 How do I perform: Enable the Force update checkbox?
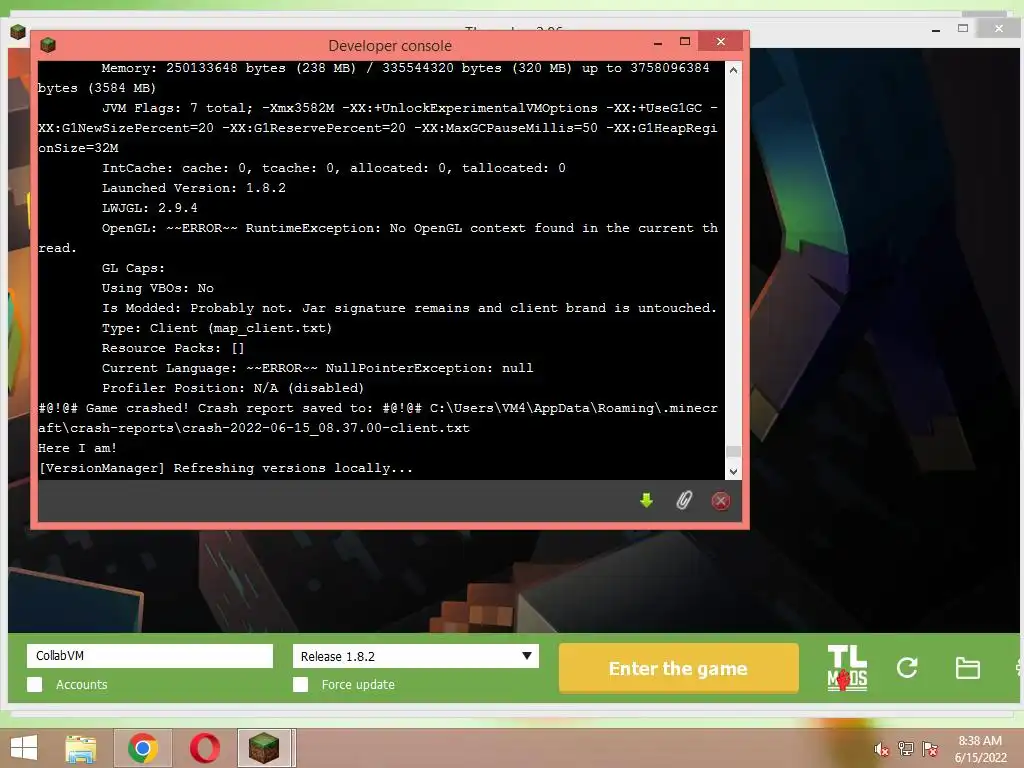coord(300,684)
